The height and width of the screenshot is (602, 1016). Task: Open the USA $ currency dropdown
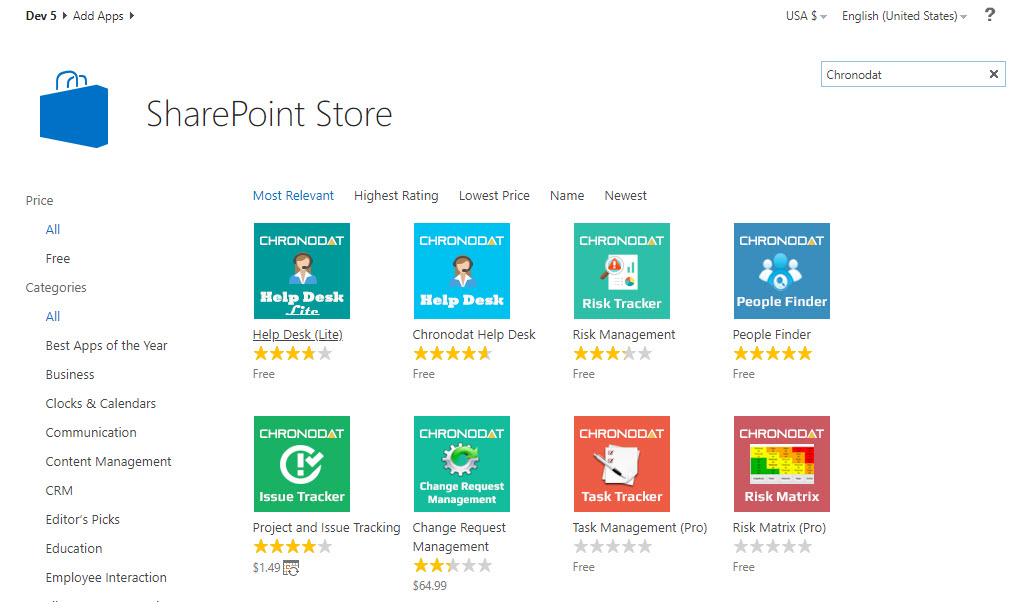pyautogui.click(x=806, y=16)
